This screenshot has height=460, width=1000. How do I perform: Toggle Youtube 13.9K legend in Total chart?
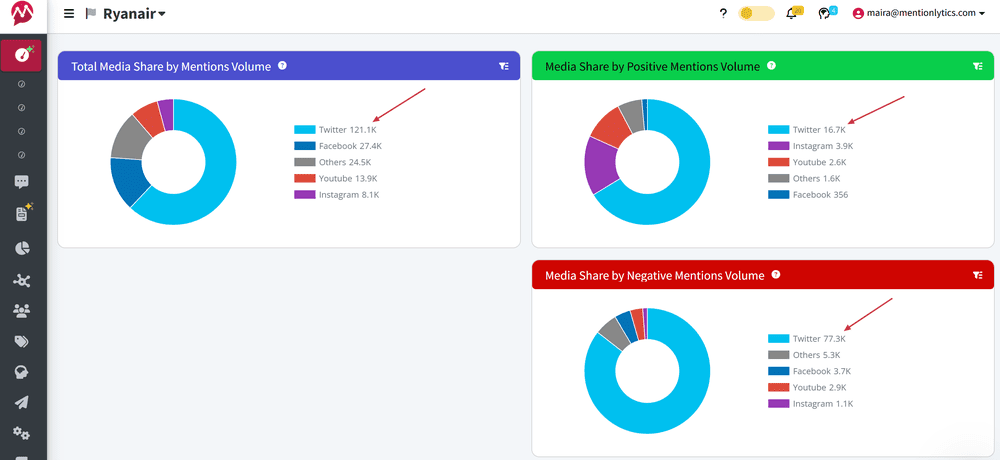336,179
